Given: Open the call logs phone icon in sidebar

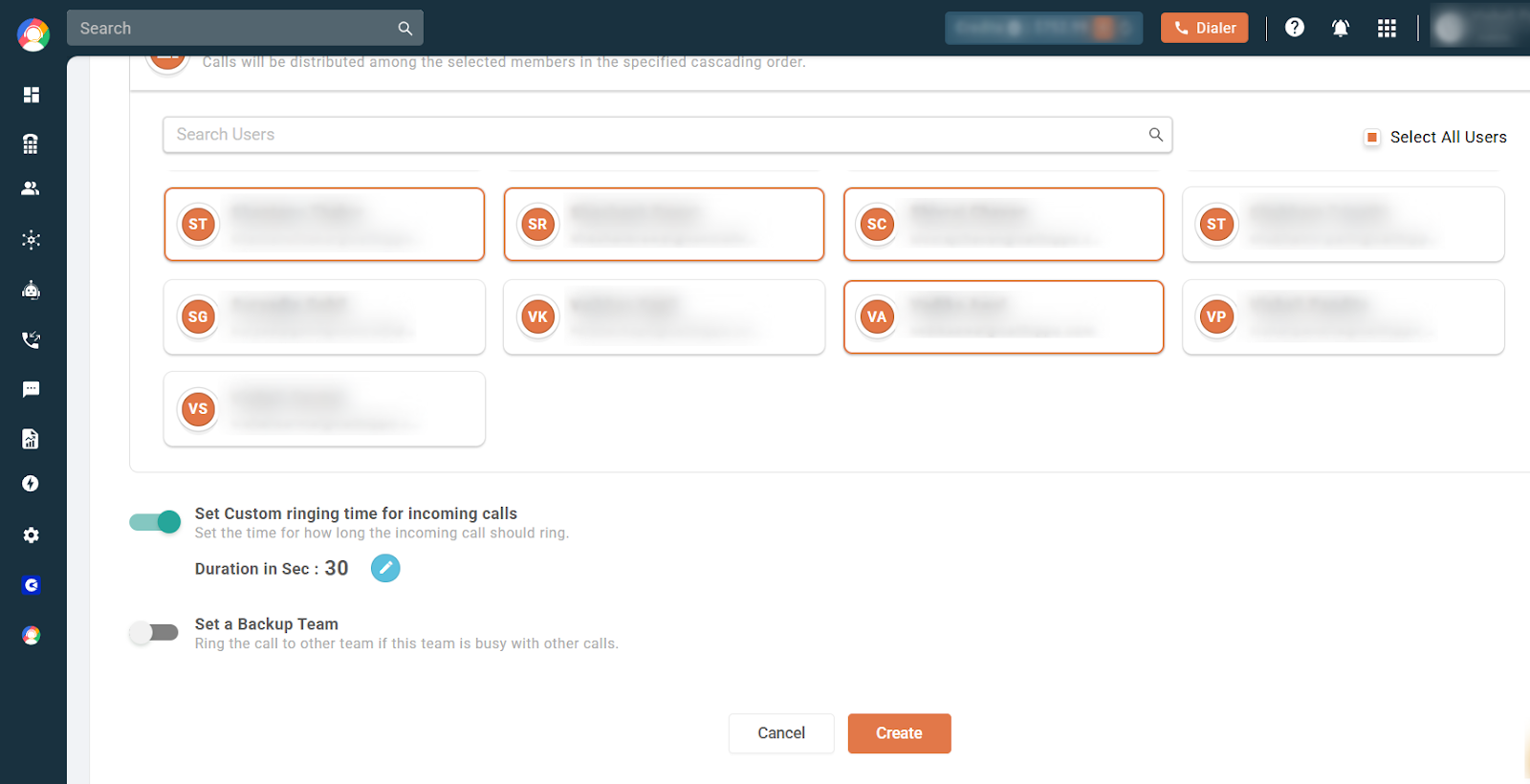Looking at the screenshot, I should (x=32, y=339).
